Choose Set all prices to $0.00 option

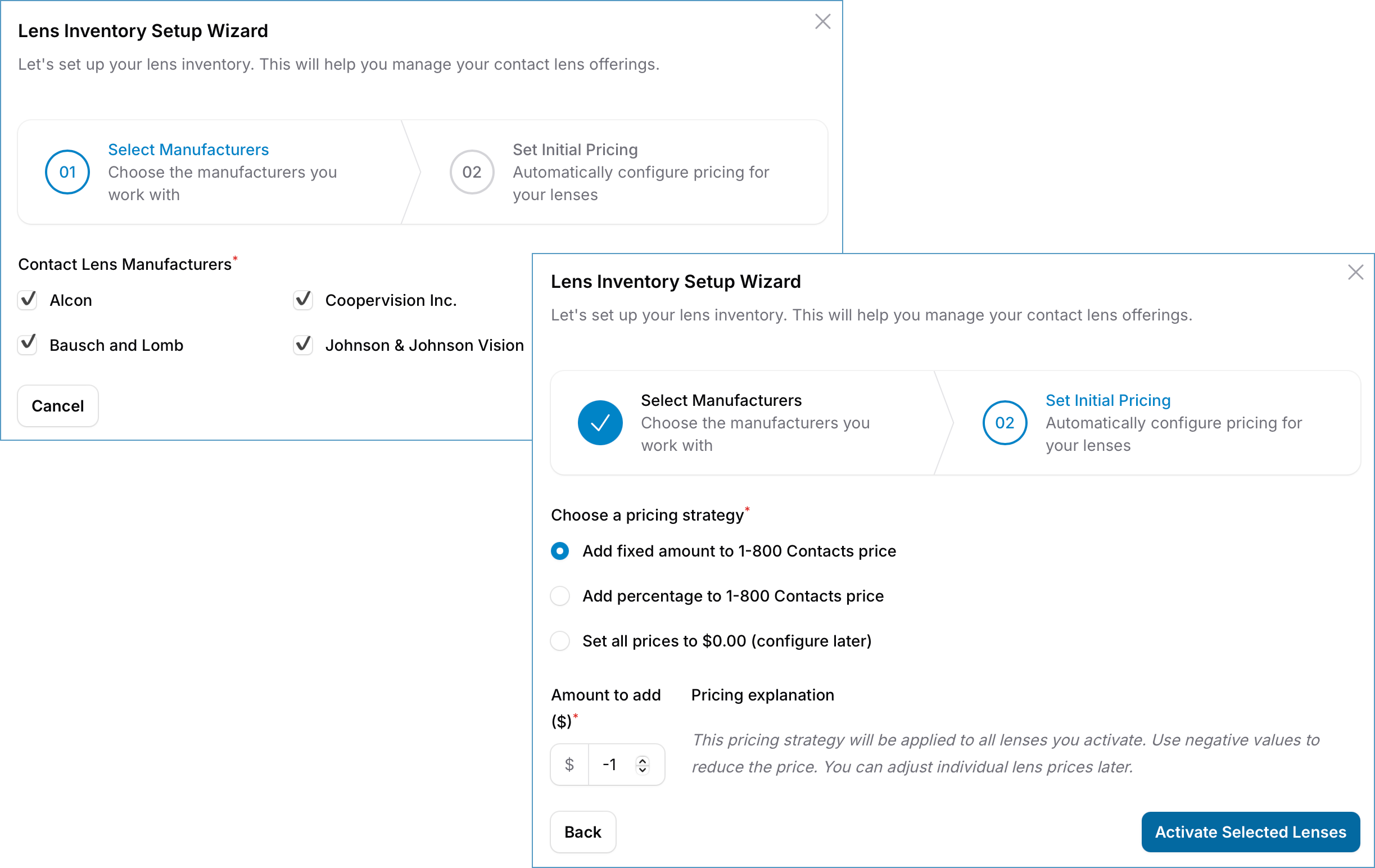(560, 641)
